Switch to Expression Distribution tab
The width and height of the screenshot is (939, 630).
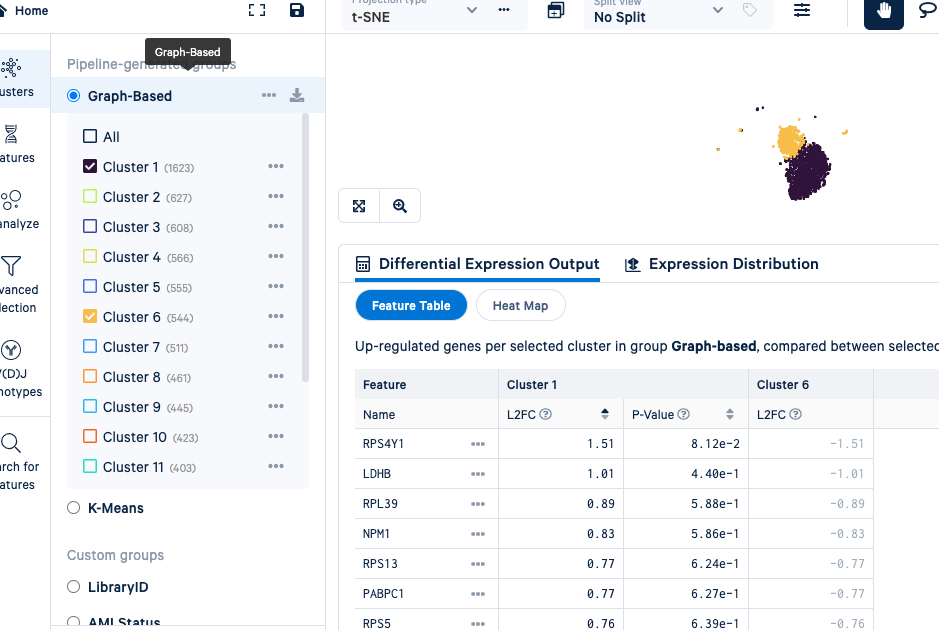pyautogui.click(x=722, y=264)
